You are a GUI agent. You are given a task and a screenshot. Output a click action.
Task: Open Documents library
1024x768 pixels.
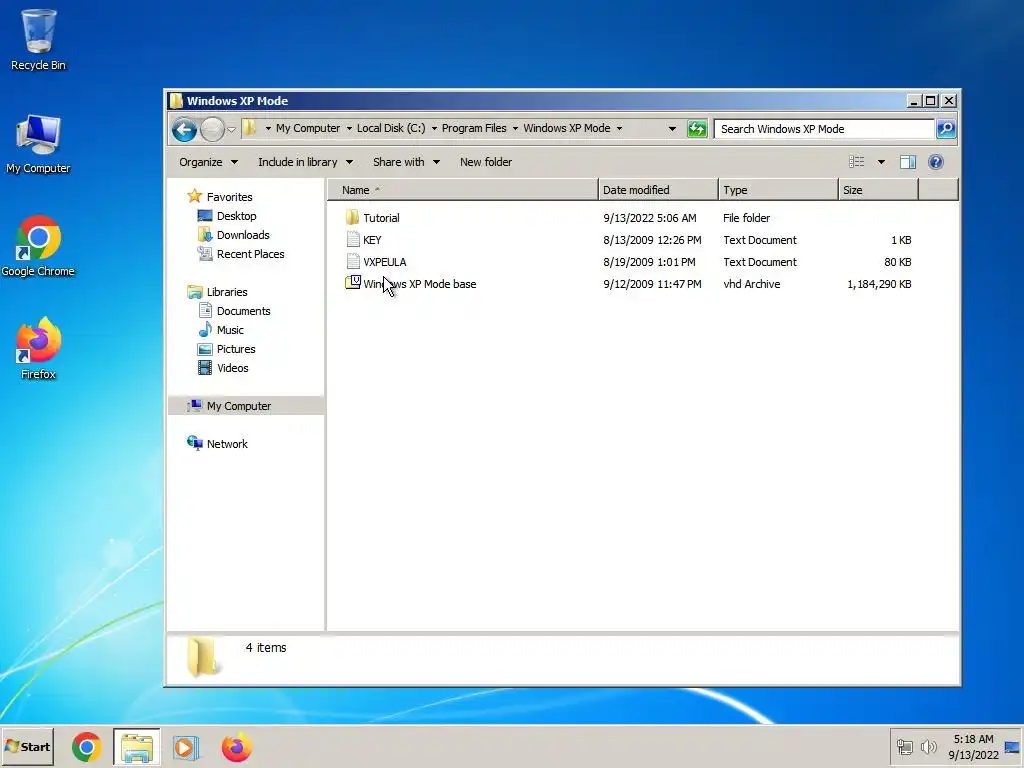click(243, 311)
